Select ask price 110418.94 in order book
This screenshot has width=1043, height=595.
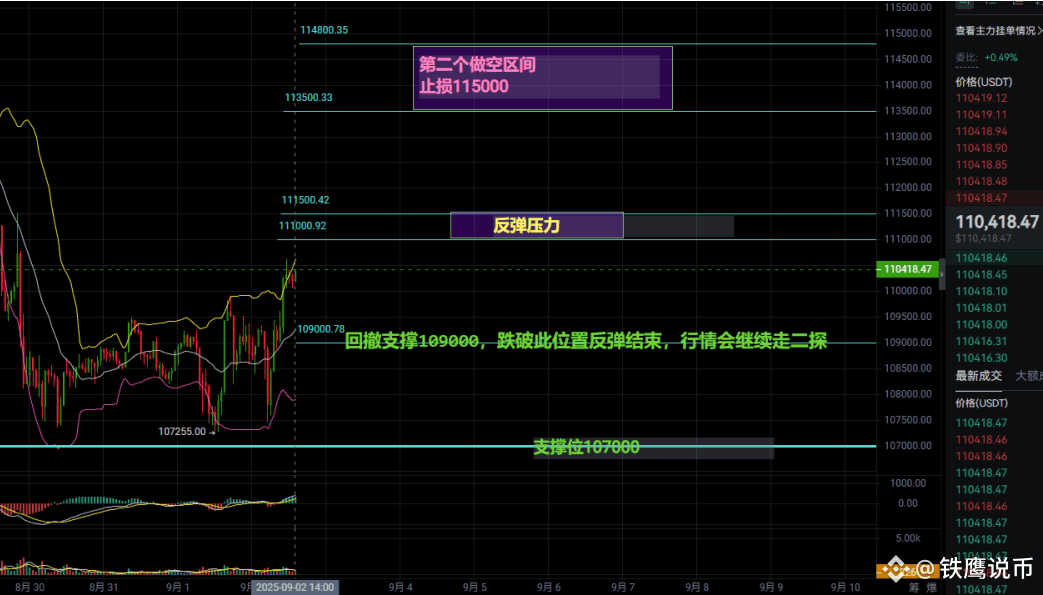981,131
